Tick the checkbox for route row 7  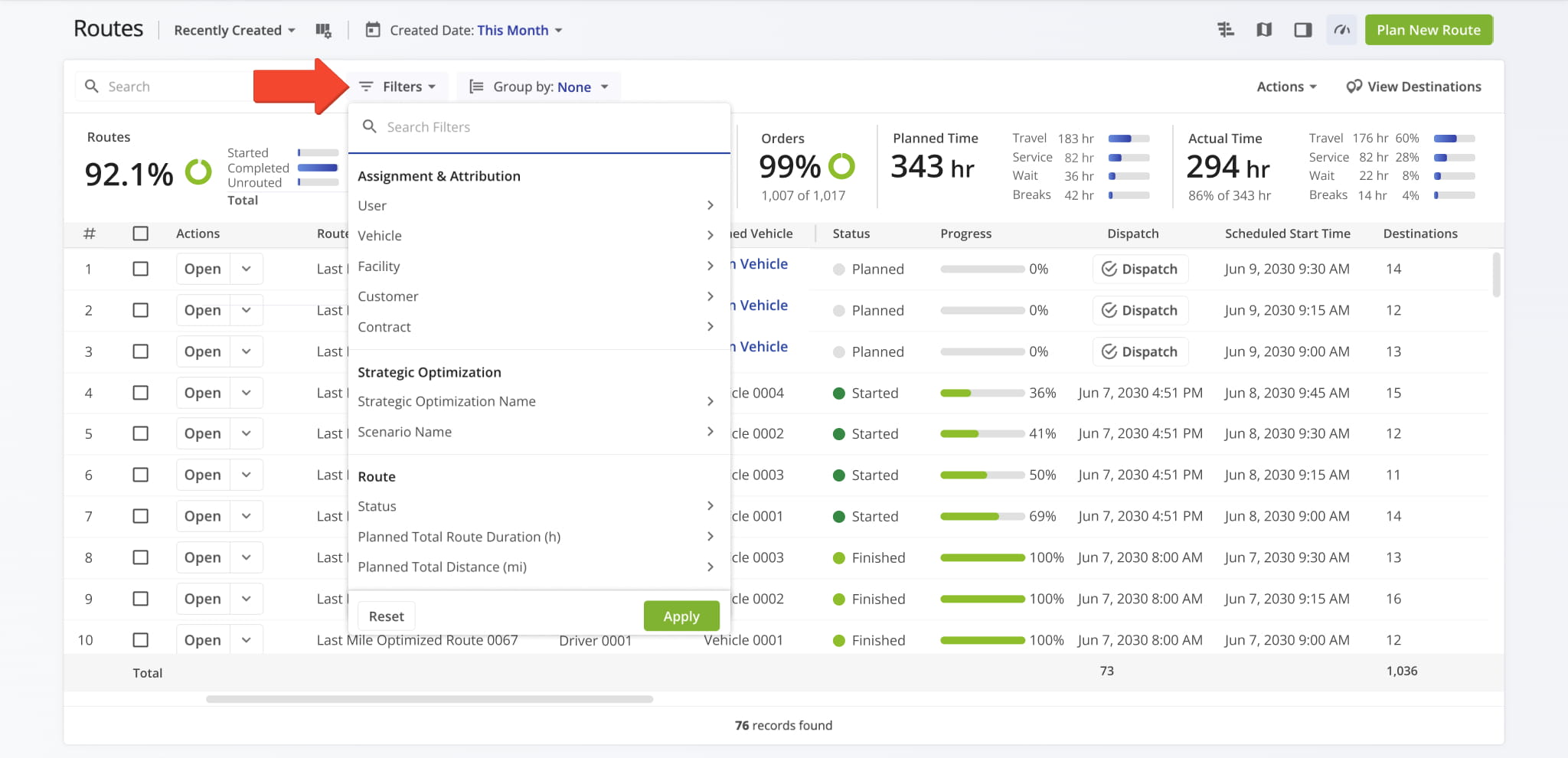pos(140,516)
